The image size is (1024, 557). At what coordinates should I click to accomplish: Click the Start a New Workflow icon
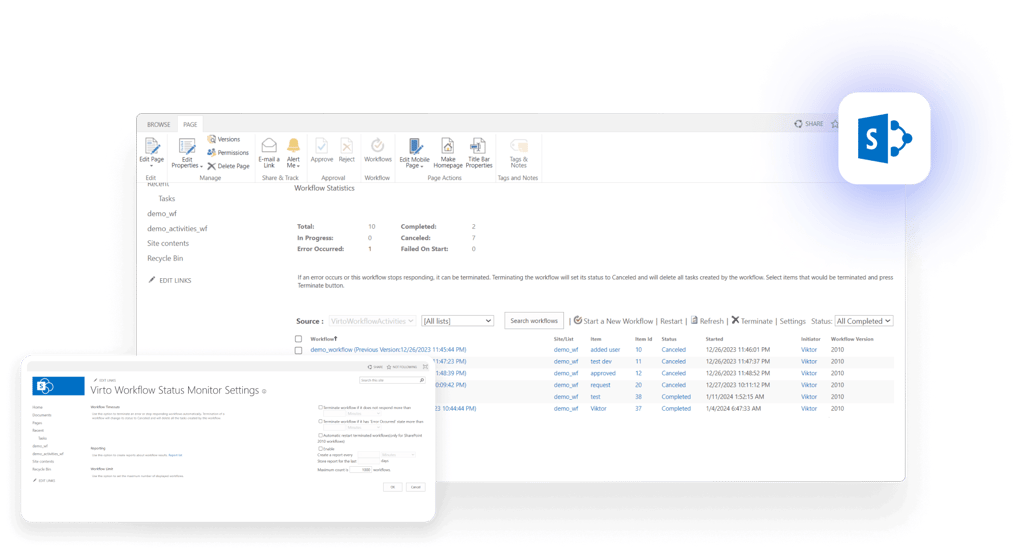tap(577, 320)
